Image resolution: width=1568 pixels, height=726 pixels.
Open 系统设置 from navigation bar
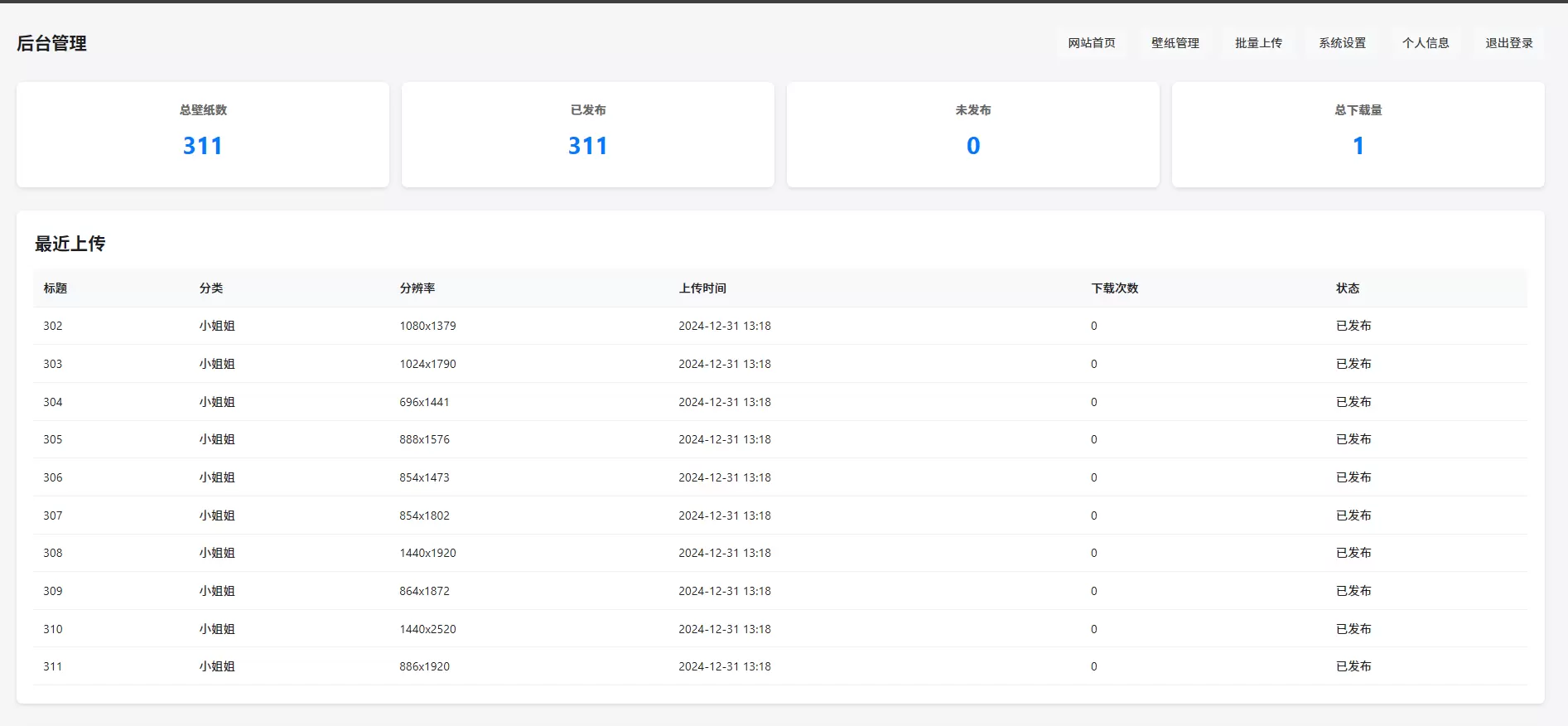pos(1342,43)
